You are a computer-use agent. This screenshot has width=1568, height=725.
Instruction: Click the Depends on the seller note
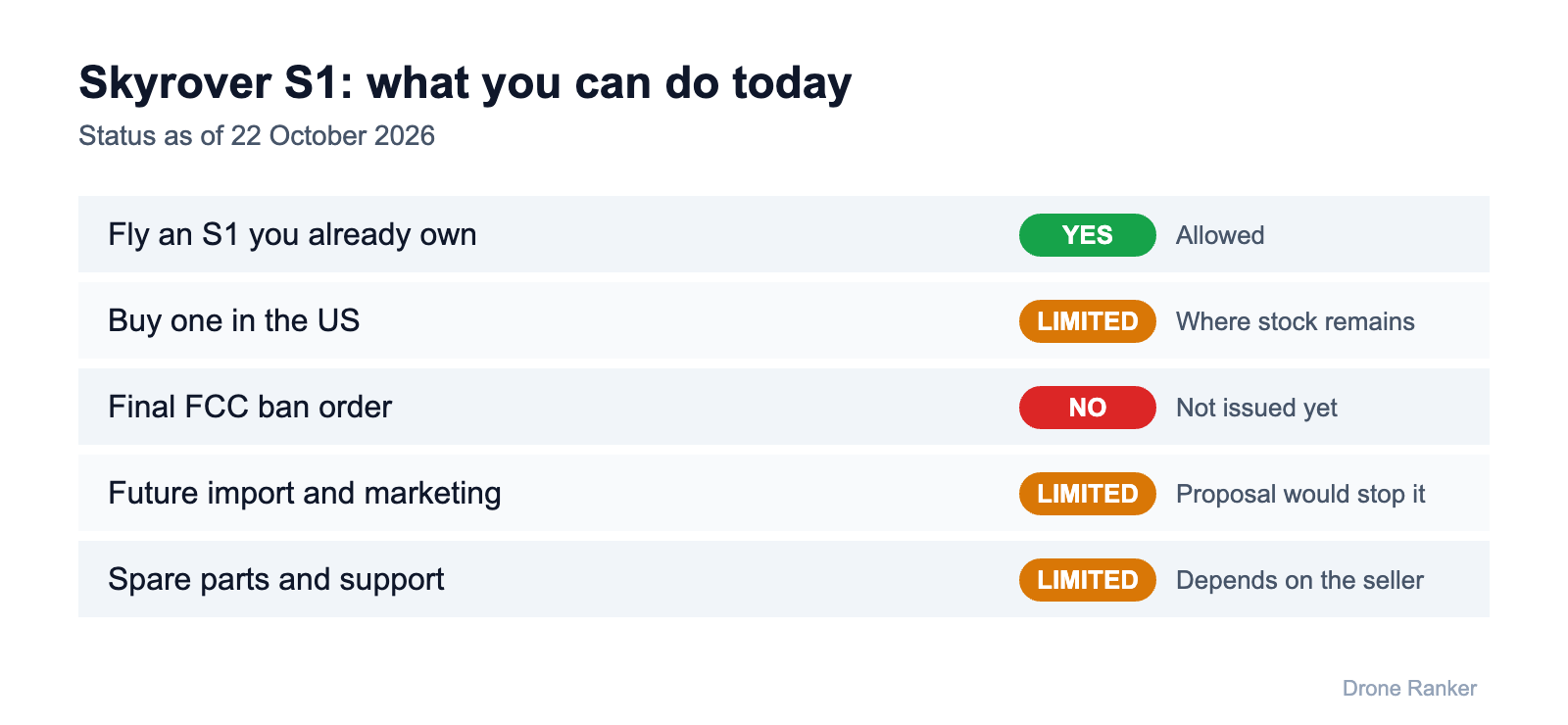tap(1299, 580)
